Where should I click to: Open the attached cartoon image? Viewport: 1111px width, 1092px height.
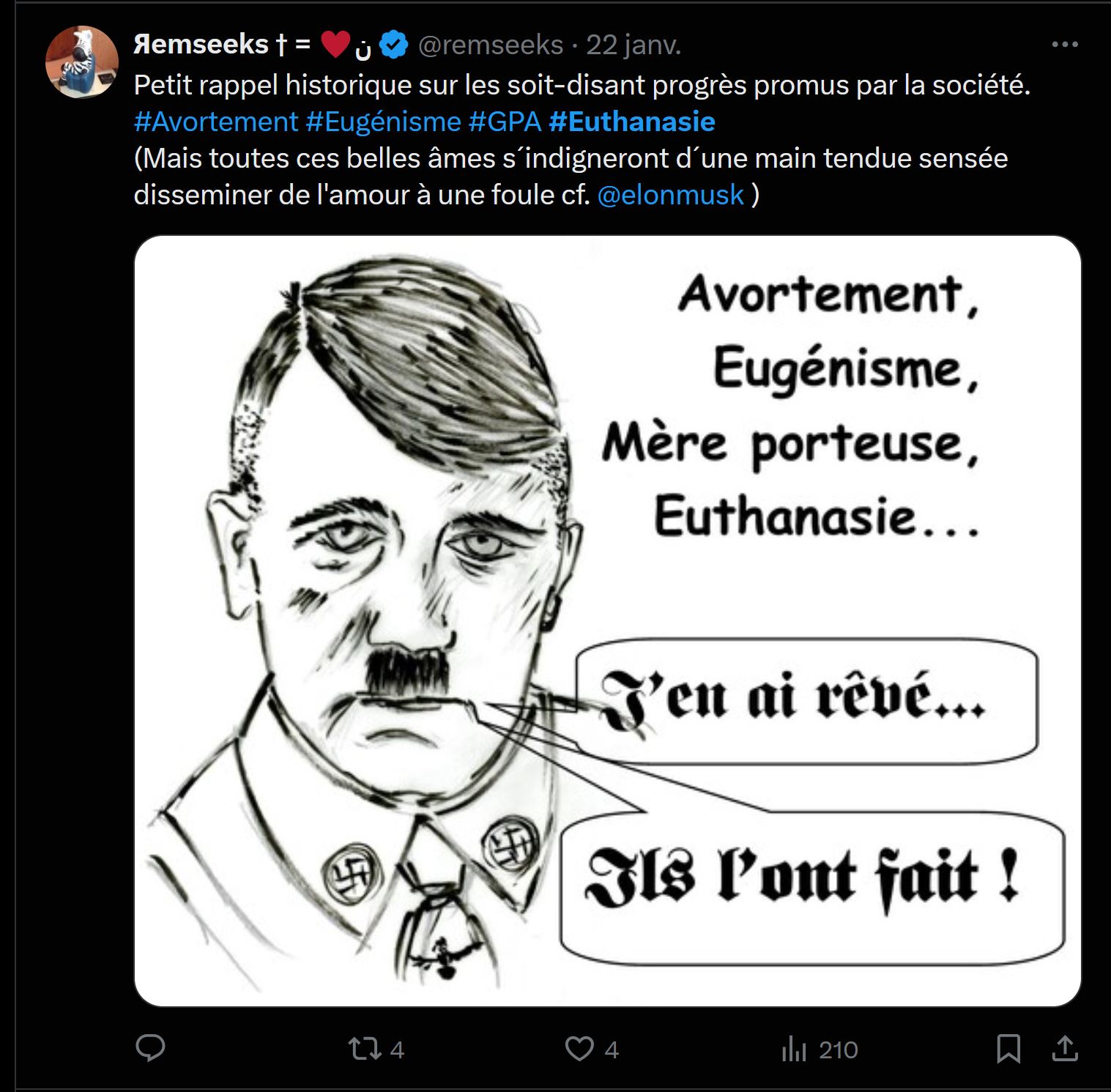pyautogui.click(x=607, y=620)
